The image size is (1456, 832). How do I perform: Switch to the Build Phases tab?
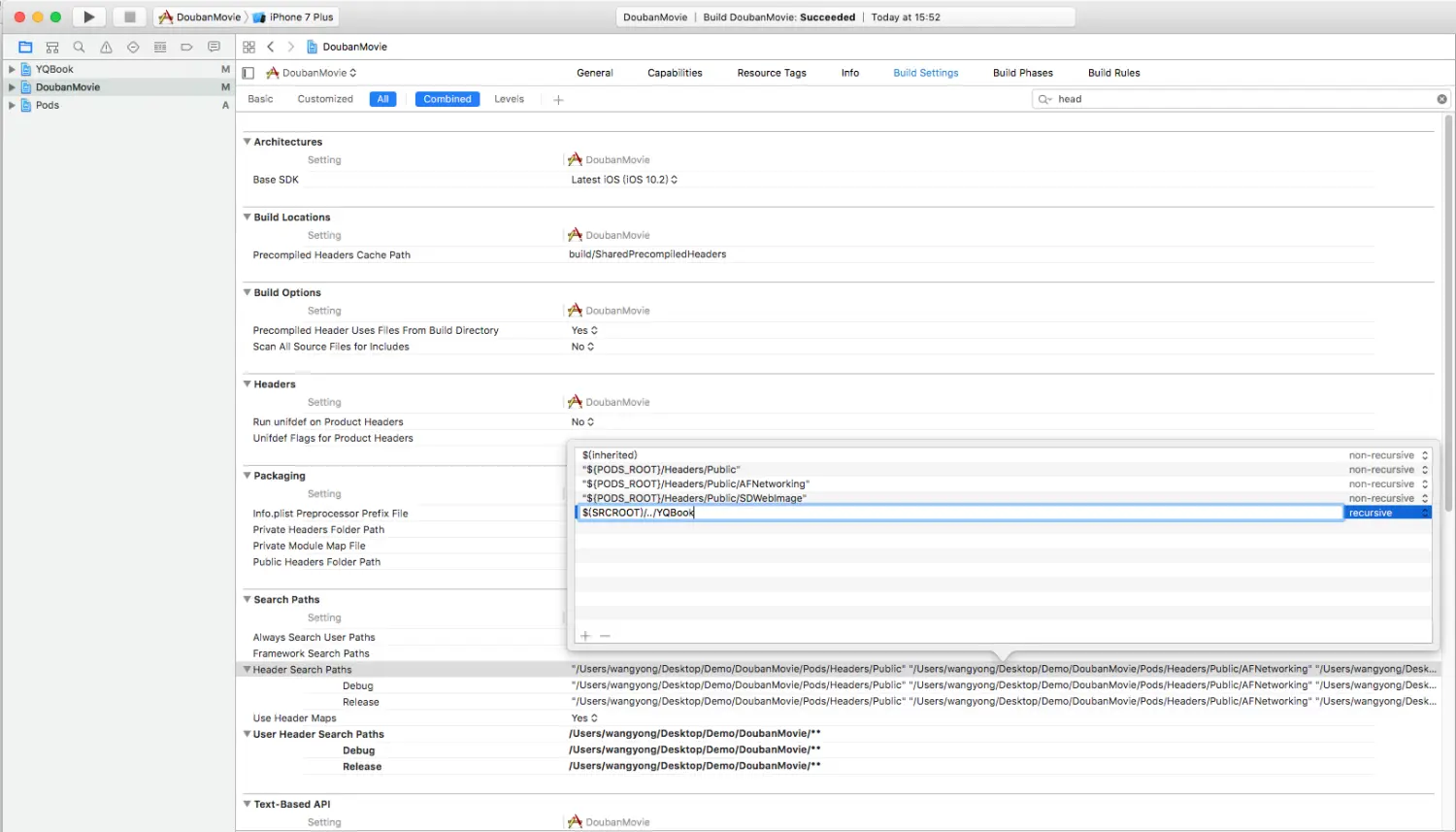1022,73
